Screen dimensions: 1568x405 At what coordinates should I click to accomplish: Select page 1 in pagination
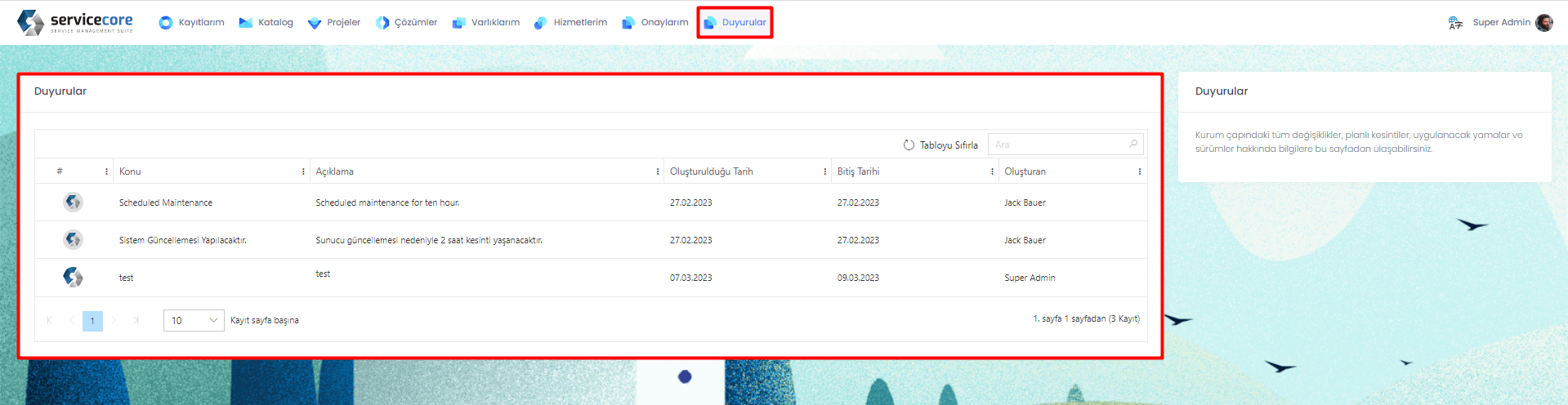[x=92, y=320]
